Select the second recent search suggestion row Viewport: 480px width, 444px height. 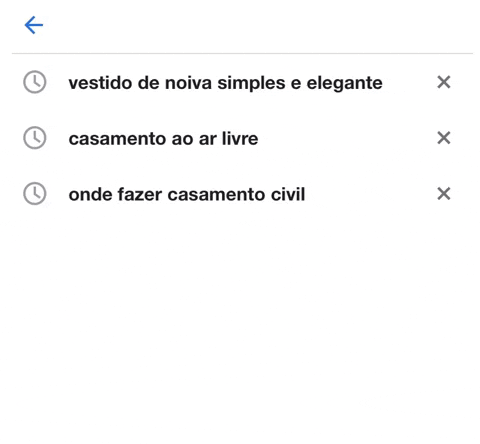240,138
